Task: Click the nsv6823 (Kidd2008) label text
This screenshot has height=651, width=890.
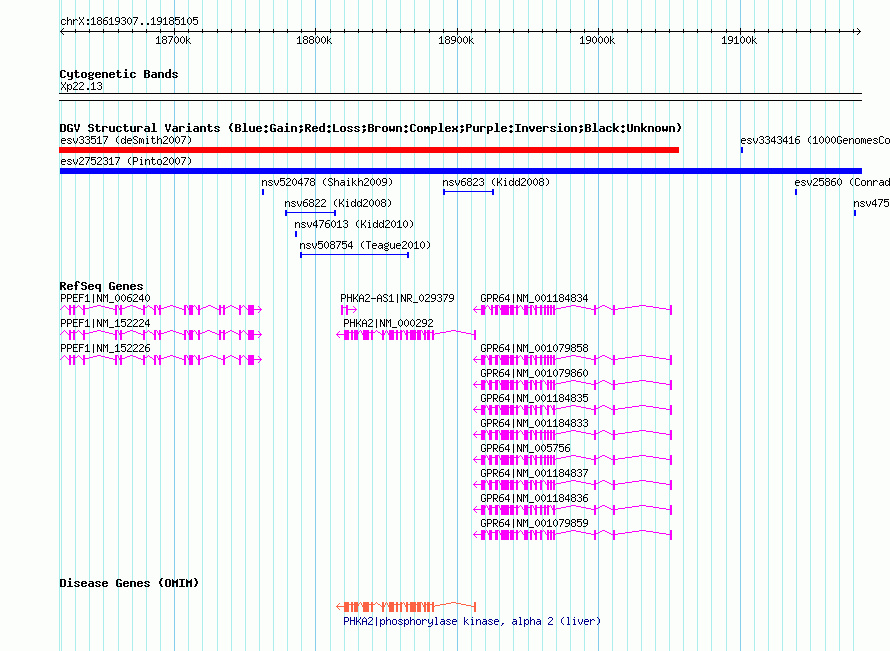Action: (x=496, y=182)
